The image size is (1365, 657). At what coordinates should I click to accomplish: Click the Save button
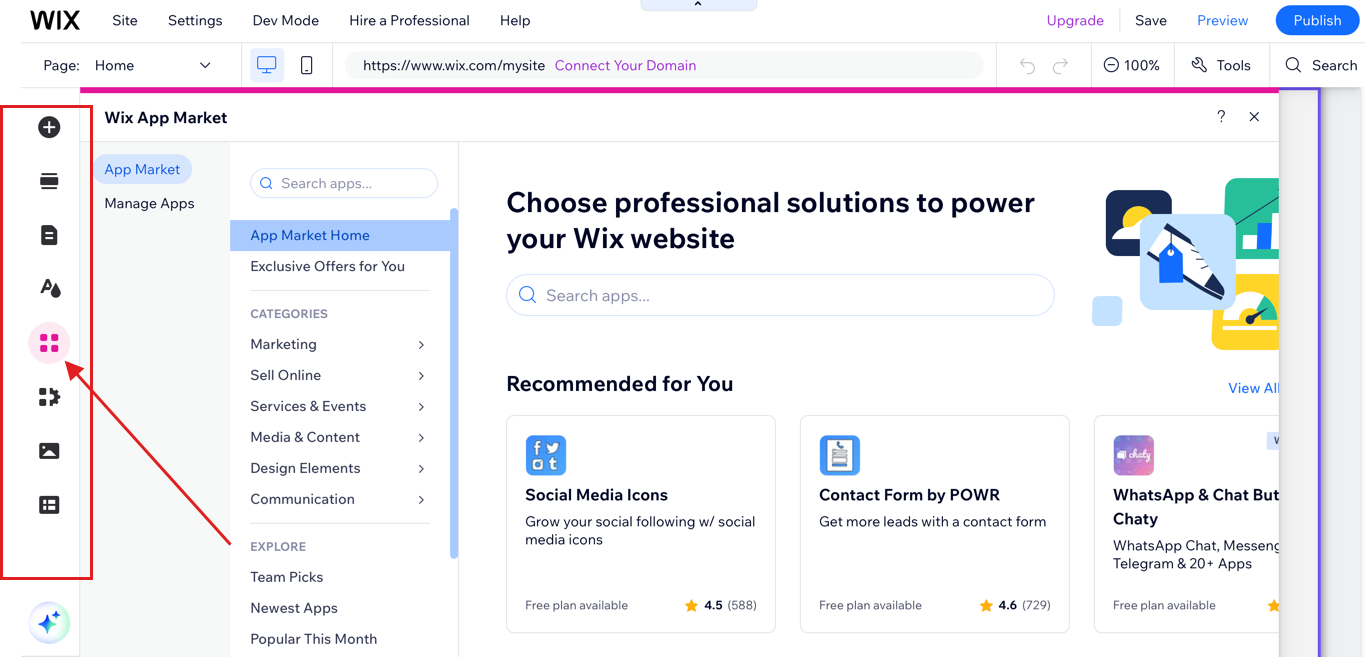coord(1151,20)
